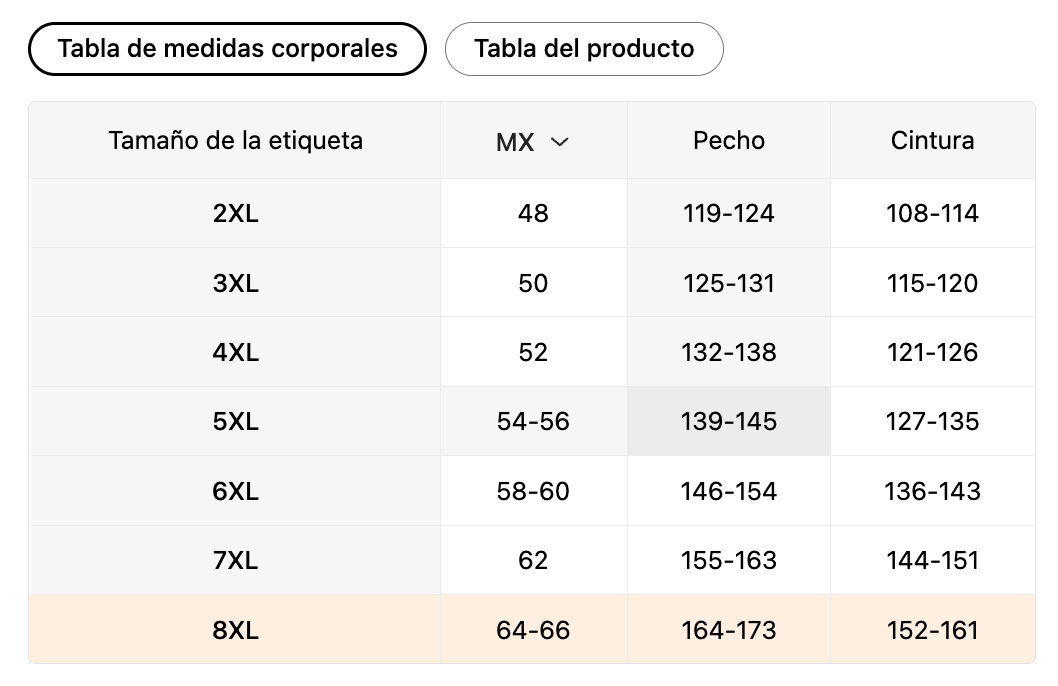Image resolution: width=1058 pixels, height=686 pixels.
Task: Expand the MX size region dropdown
Action: click(x=532, y=142)
